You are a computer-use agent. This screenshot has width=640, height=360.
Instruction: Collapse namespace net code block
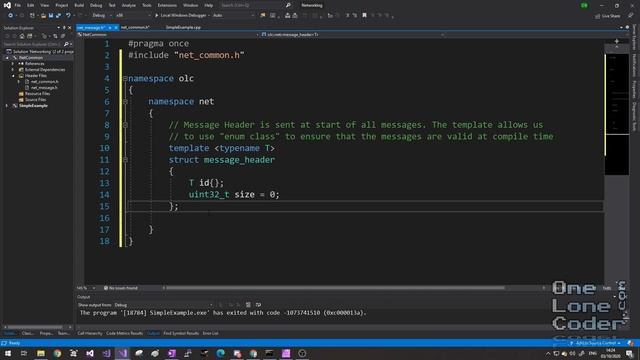125,102
